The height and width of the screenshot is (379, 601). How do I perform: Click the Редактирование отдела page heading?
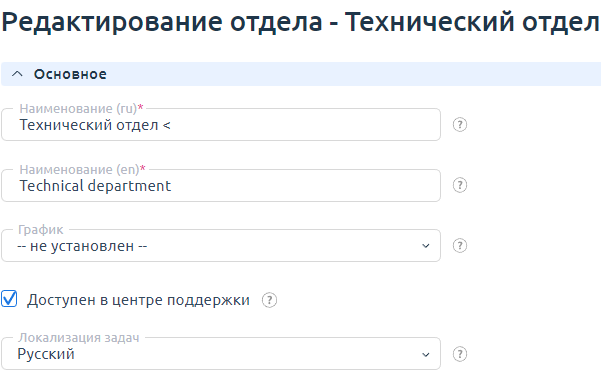coord(301,21)
